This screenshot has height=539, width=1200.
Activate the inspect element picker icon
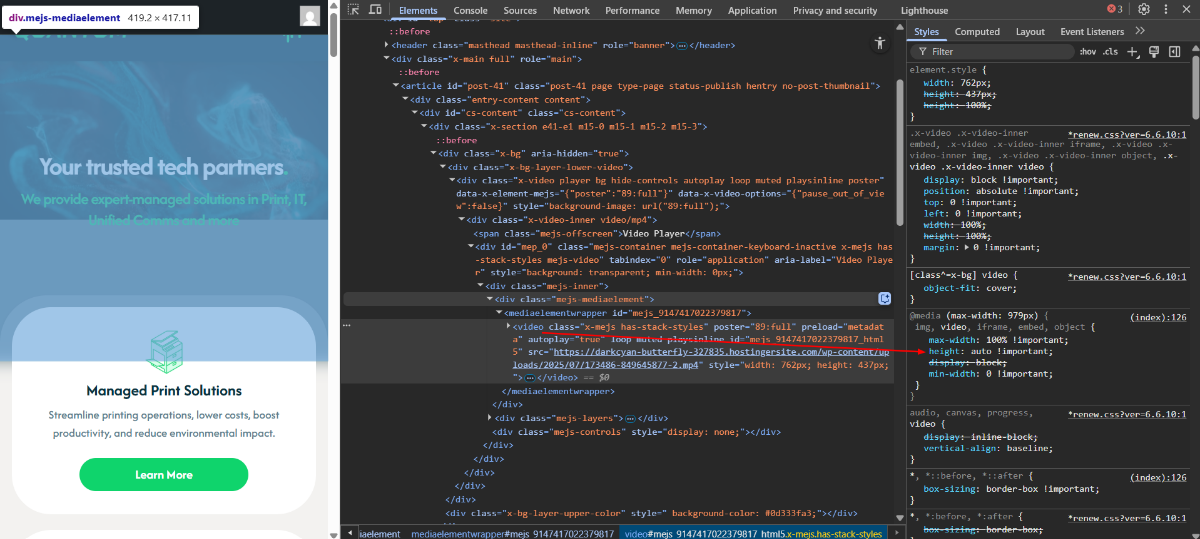[354, 10]
